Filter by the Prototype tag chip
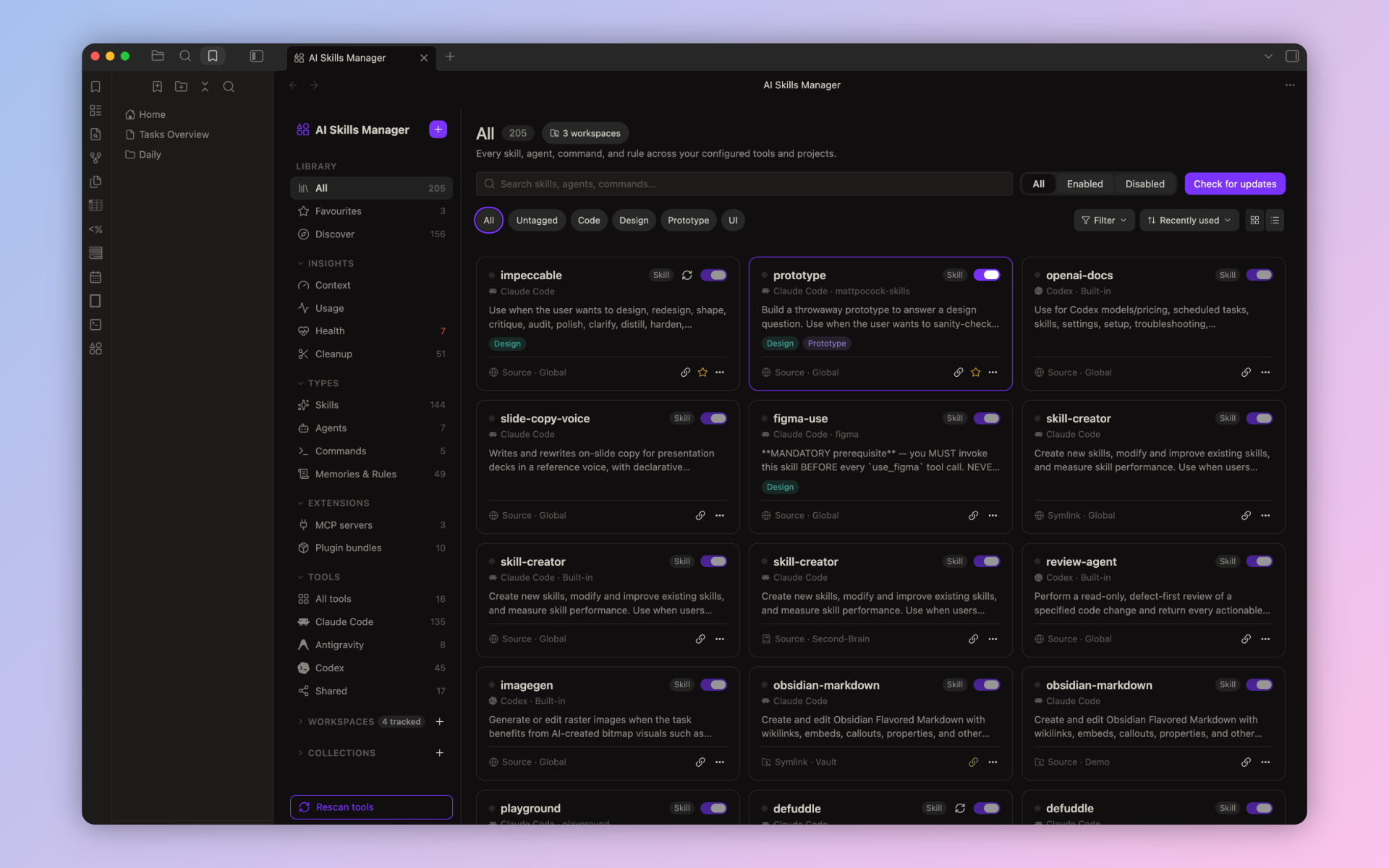This screenshot has height=868, width=1389. (x=688, y=221)
